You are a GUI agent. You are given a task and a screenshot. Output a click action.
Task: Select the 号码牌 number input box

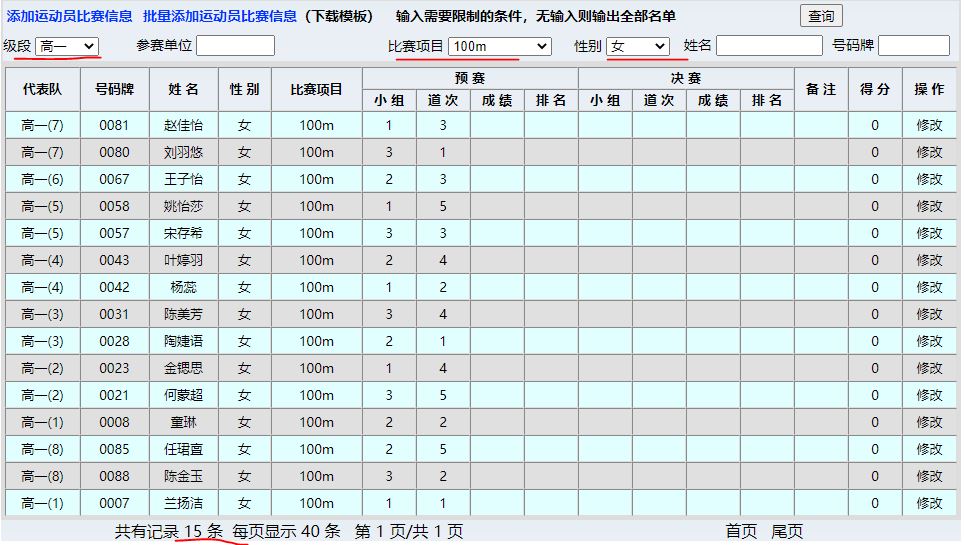913,46
